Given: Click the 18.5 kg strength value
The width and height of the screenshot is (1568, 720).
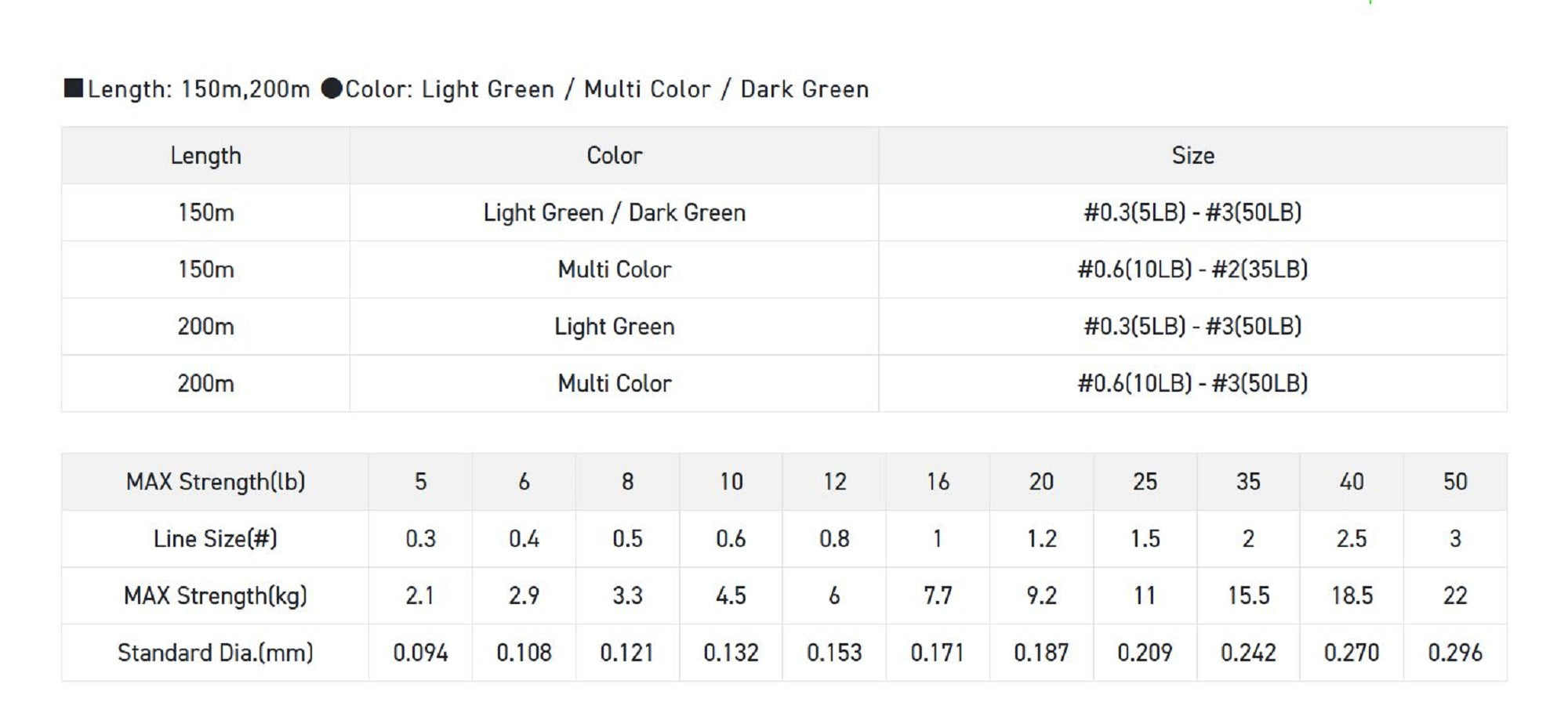Looking at the screenshot, I should pos(1352,596).
